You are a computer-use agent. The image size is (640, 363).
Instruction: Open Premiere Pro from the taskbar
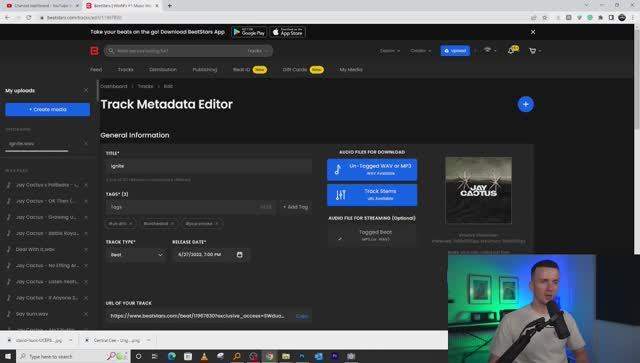point(335,356)
